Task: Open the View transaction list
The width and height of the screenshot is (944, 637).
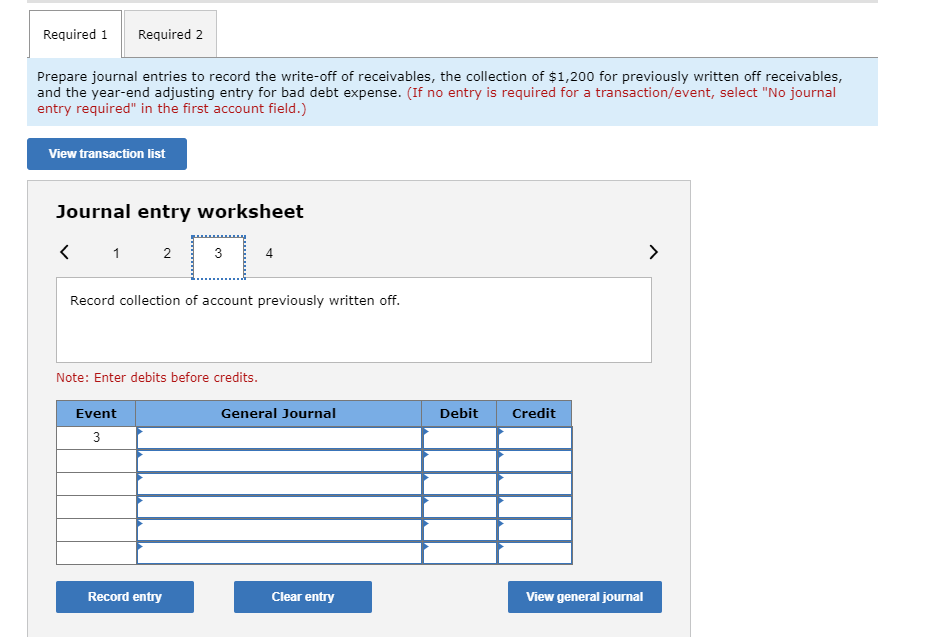Action: coord(106,153)
